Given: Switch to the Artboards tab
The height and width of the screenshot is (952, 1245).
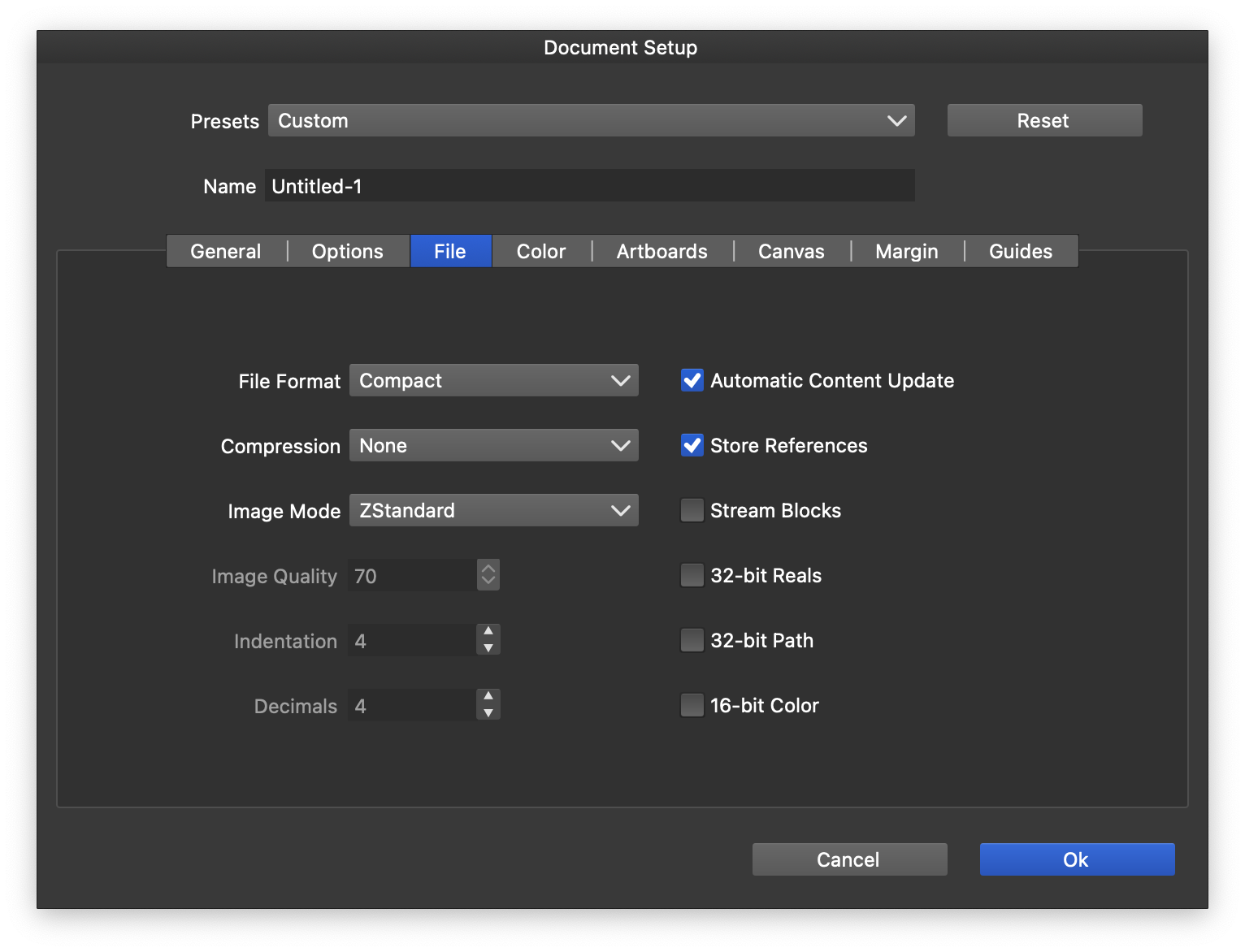Looking at the screenshot, I should point(662,251).
